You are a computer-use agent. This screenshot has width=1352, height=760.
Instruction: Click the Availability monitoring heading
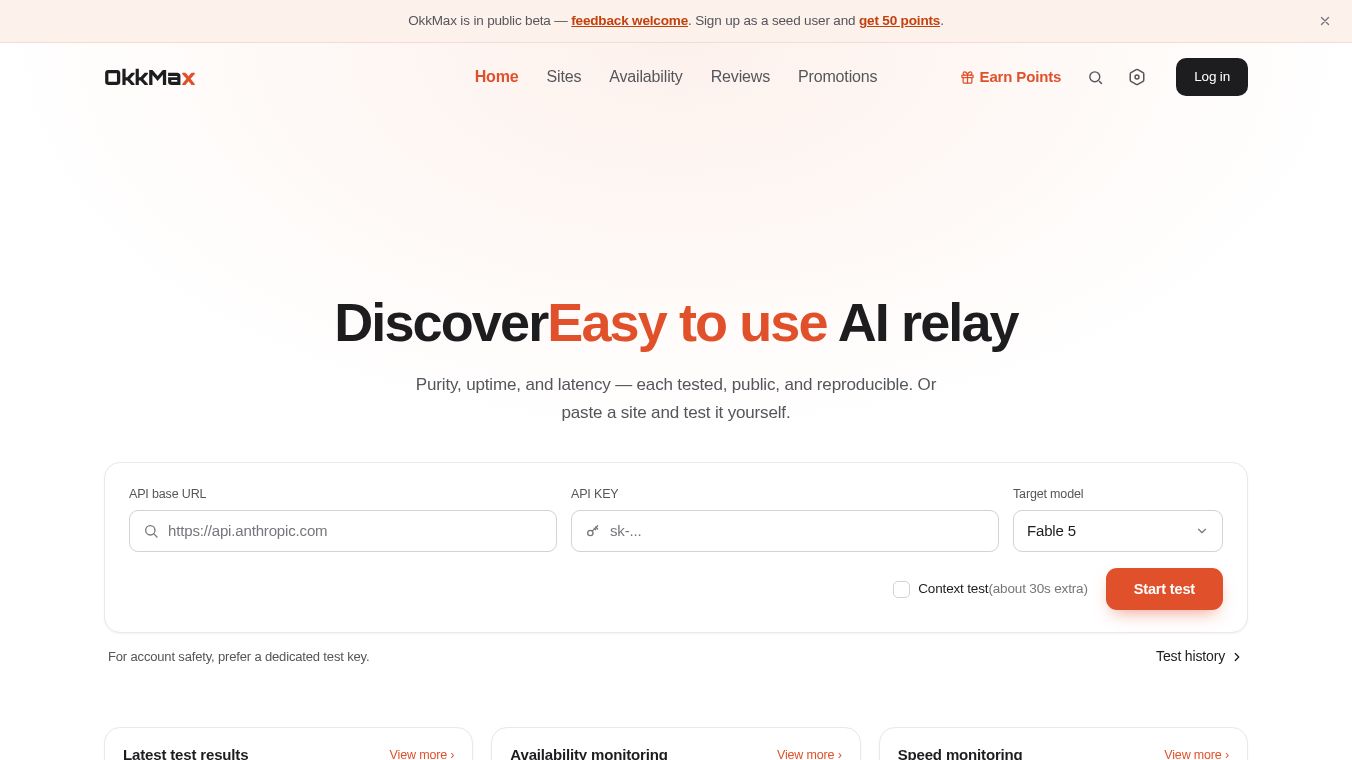point(588,754)
